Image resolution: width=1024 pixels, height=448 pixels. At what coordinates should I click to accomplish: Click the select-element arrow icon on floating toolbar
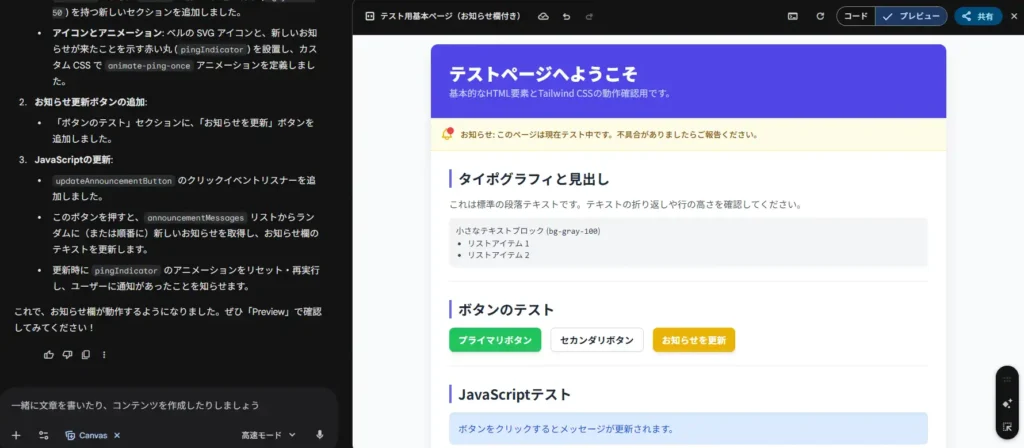pos(1006,427)
